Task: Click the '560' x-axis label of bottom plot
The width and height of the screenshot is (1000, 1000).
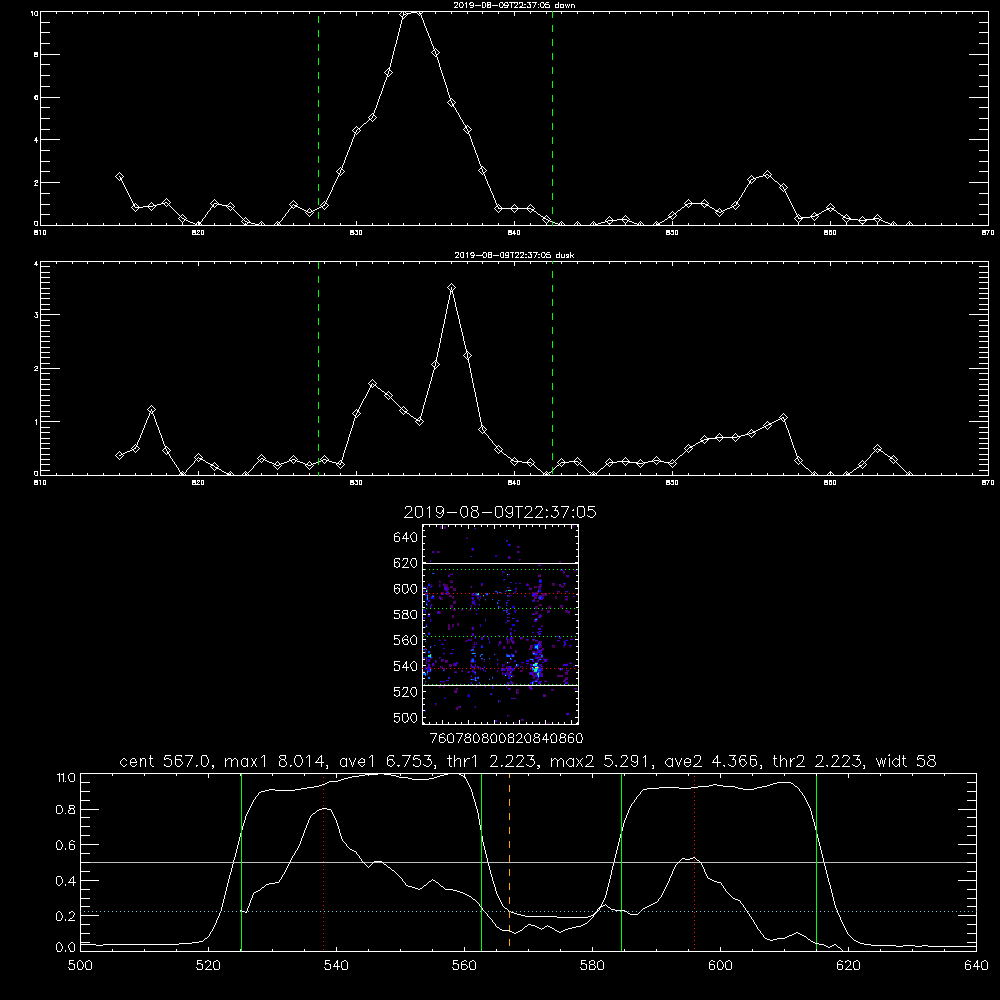Action: [x=464, y=965]
